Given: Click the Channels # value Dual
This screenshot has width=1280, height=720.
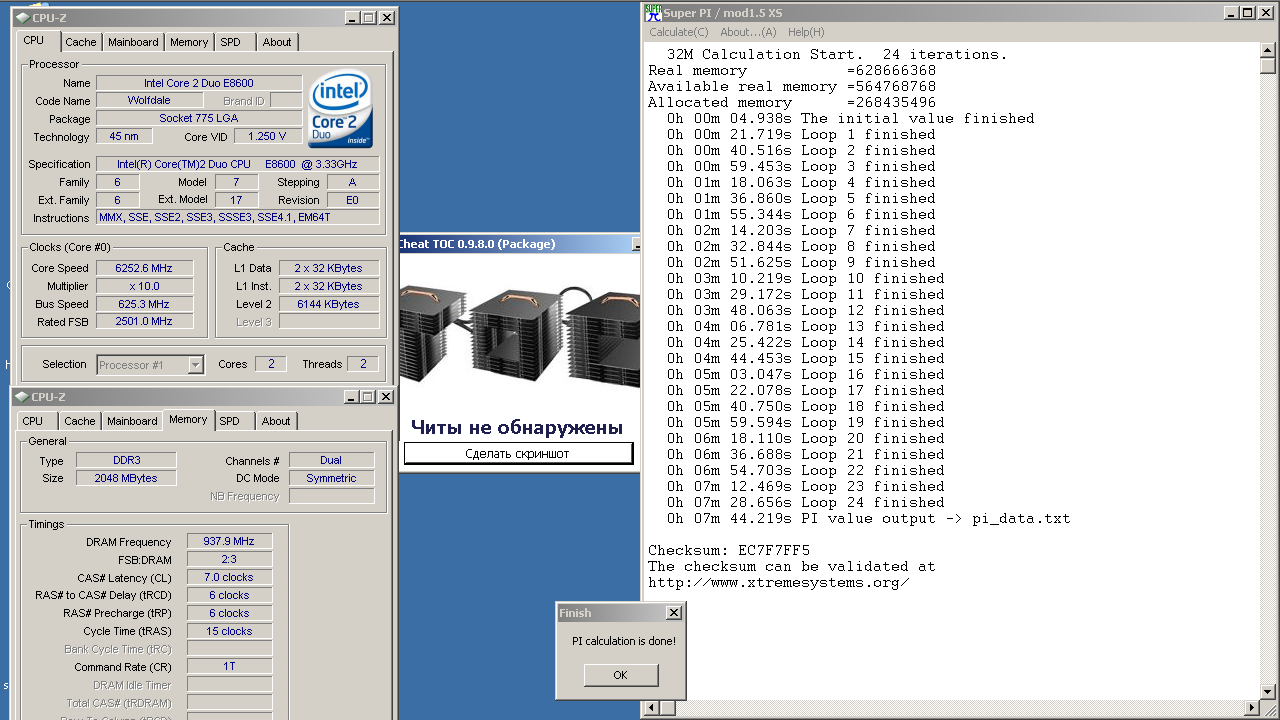Looking at the screenshot, I should point(331,461).
